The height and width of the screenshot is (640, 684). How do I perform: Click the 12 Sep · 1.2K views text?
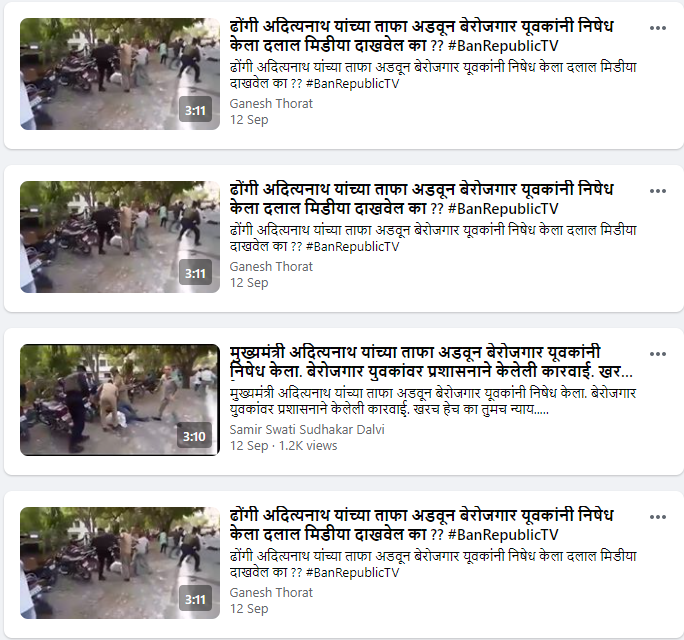click(x=284, y=446)
